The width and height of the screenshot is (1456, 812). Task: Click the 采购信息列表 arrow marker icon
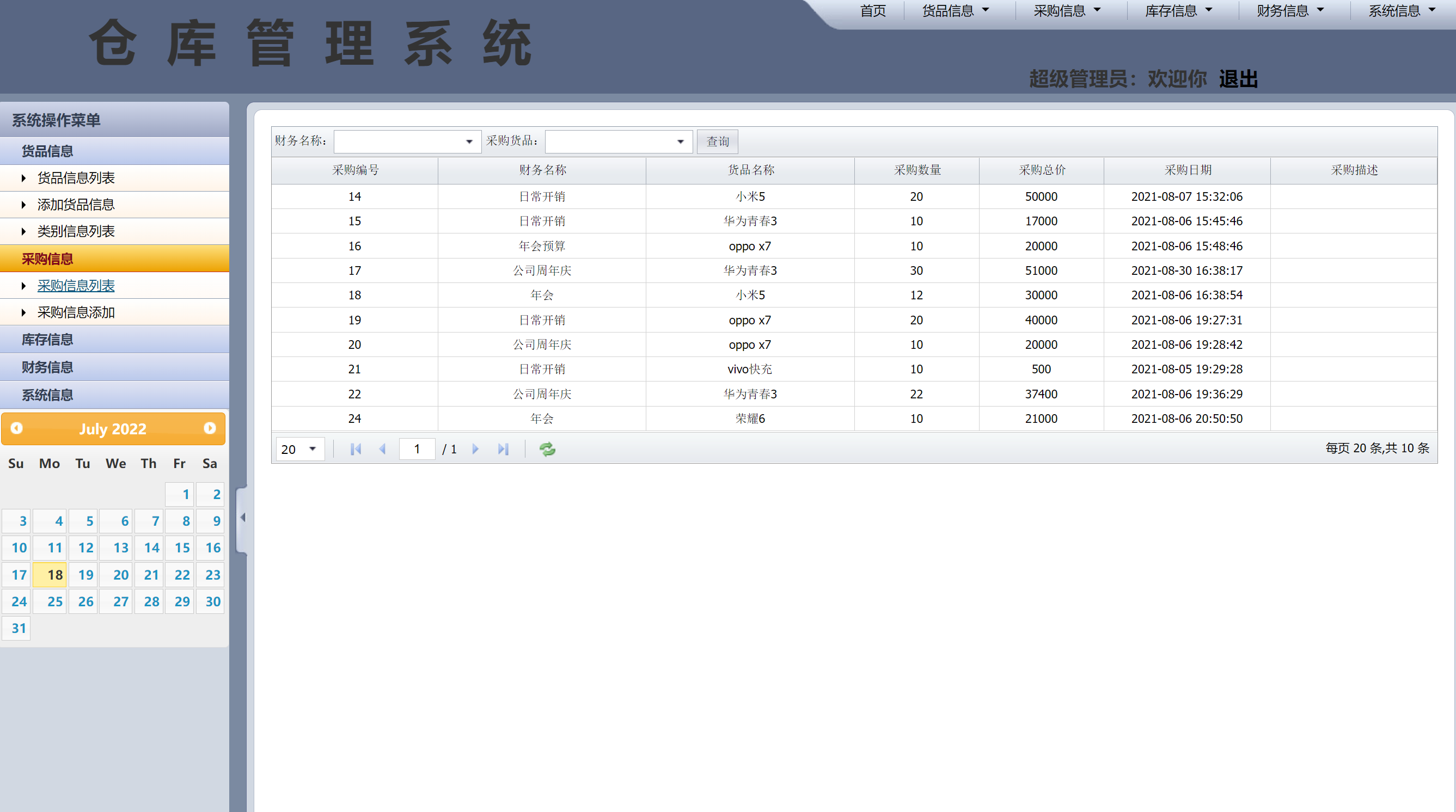(x=24, y=286)
